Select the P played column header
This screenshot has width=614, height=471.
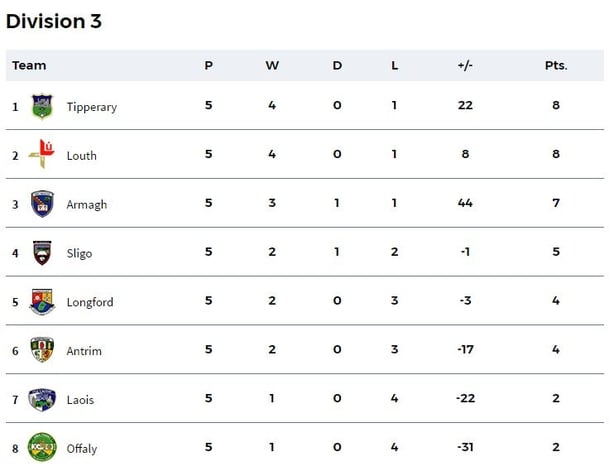point(209,65)
